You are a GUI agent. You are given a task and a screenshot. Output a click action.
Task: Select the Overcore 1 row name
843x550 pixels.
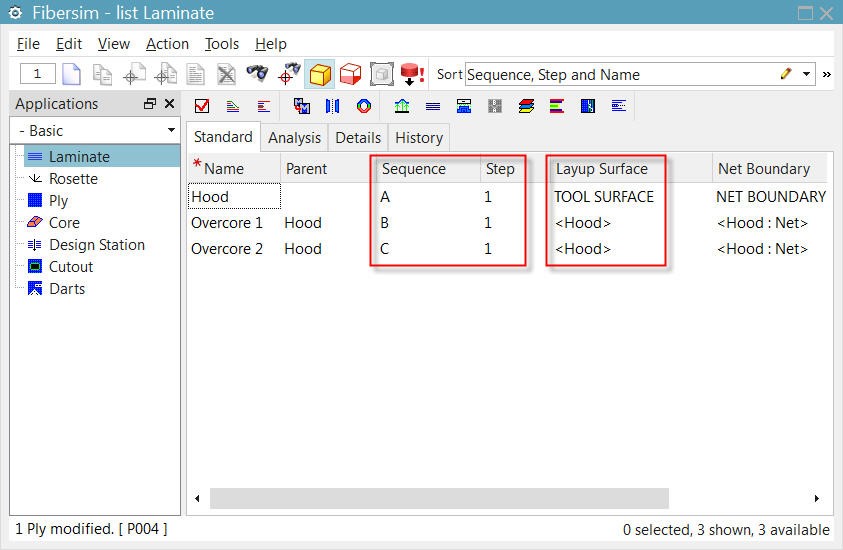(227, 223)
